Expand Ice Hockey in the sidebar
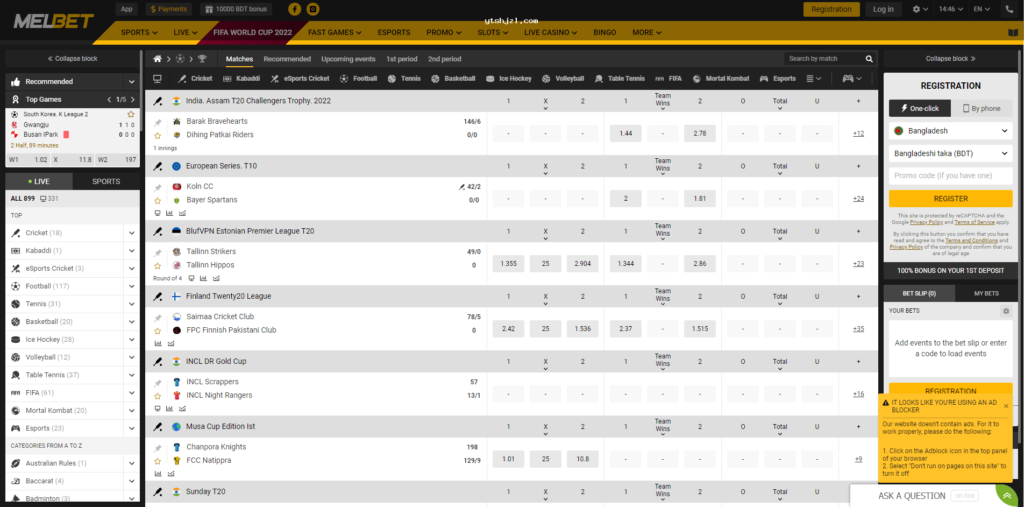 tap(132, 340)
